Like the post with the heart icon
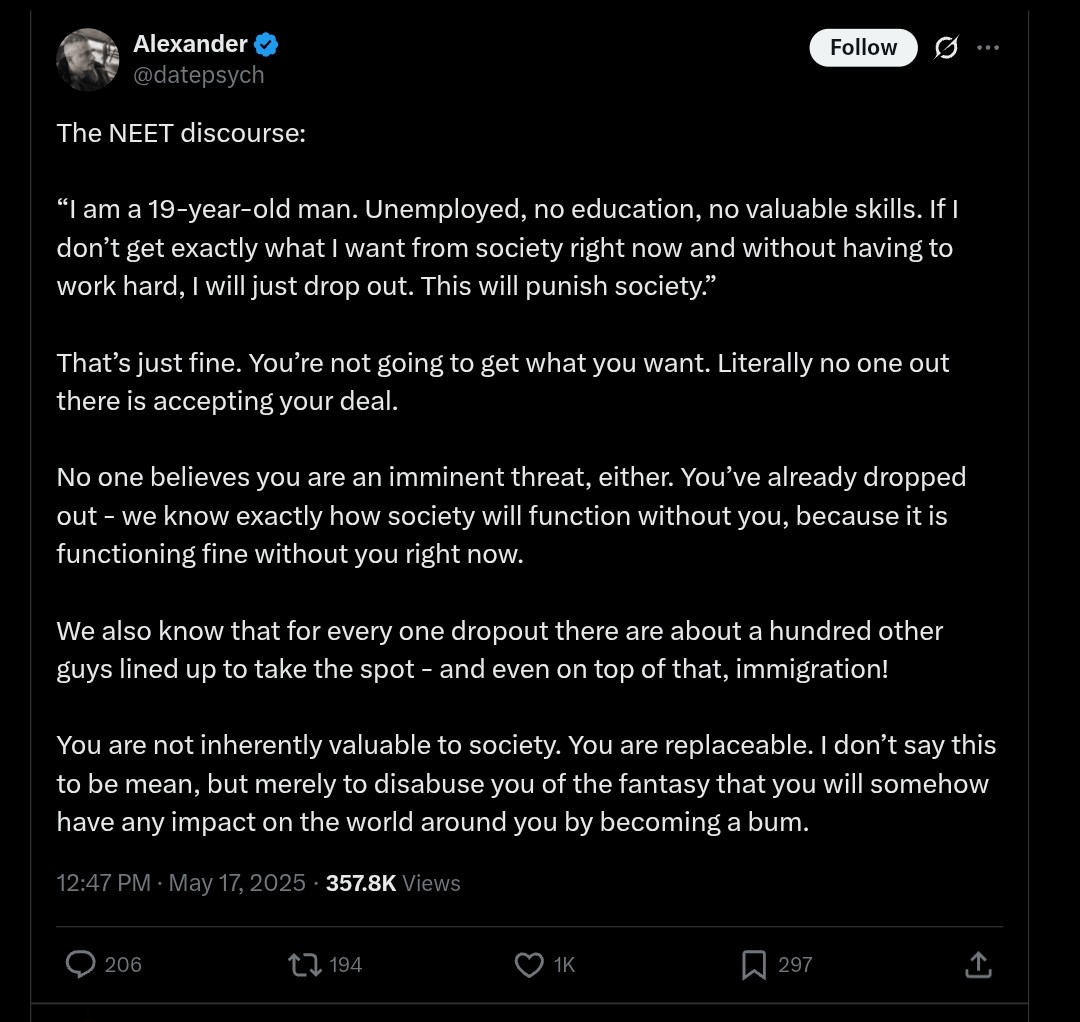Screen dimensions: 1080x1022 pyautogui.click(x=528, y=964)
